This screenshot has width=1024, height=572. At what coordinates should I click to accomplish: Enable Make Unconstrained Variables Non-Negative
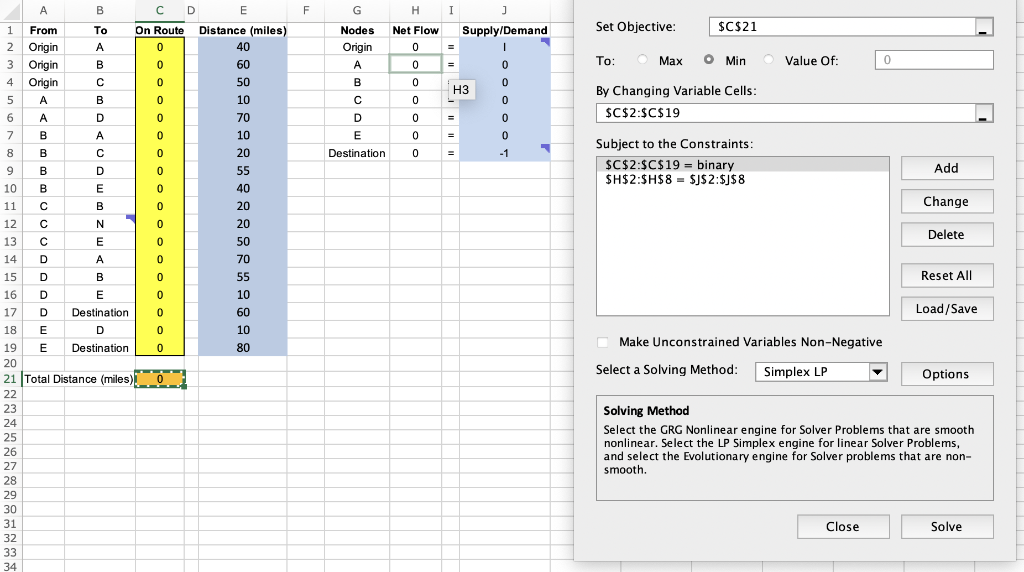pyautogui.click(x=602, y=342)
